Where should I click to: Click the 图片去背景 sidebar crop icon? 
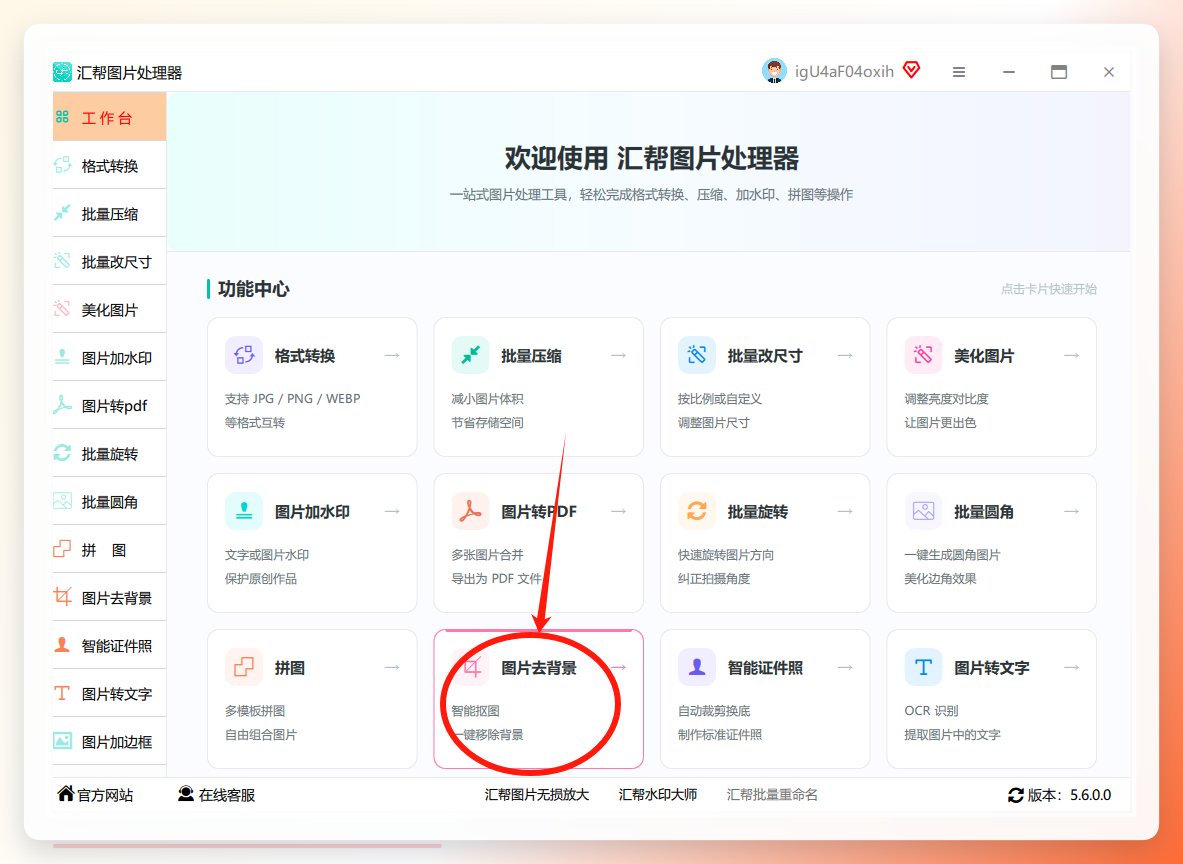[62, 598]
